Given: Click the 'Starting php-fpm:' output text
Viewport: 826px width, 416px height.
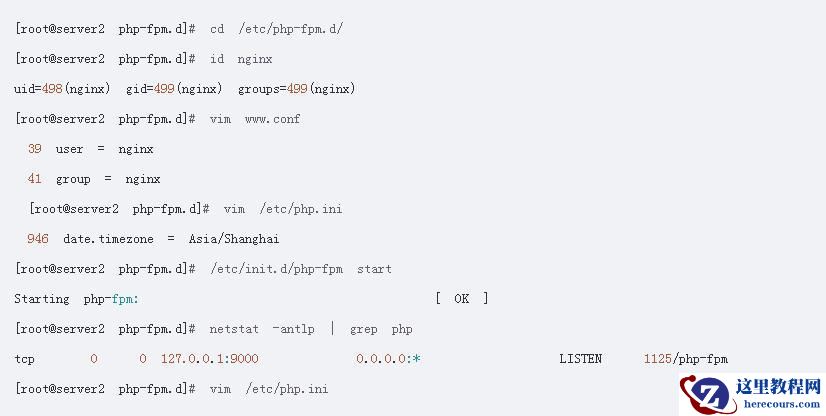Looking at the screenshot, I should click(x=76, y=299).
